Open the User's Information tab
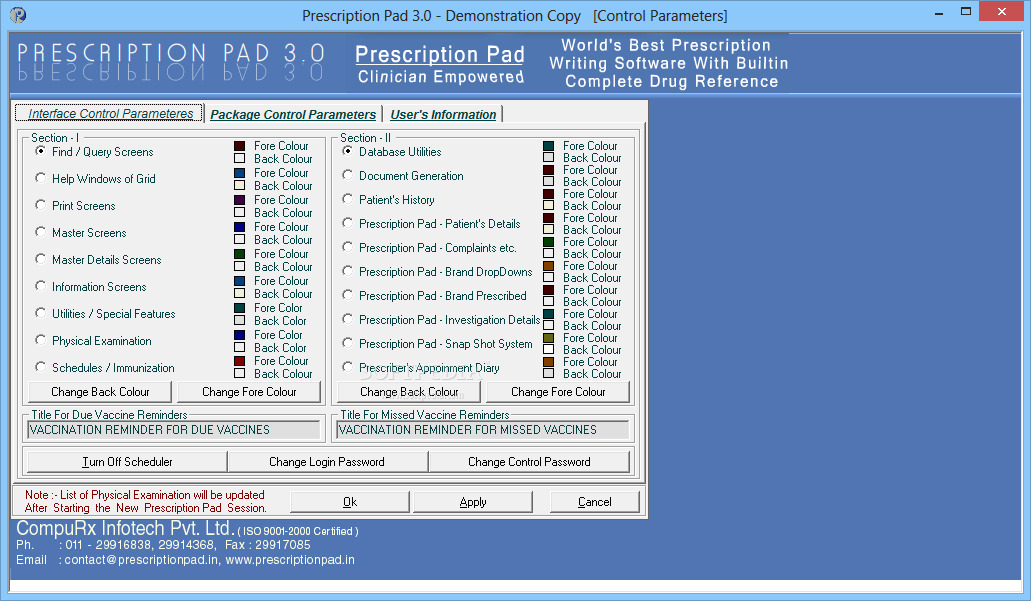The image size is (1031, 601). [443, 114]
